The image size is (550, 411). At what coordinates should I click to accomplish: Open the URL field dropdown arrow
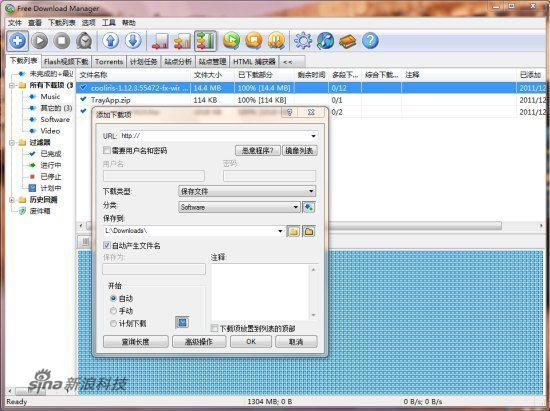[x=313, y=136]
